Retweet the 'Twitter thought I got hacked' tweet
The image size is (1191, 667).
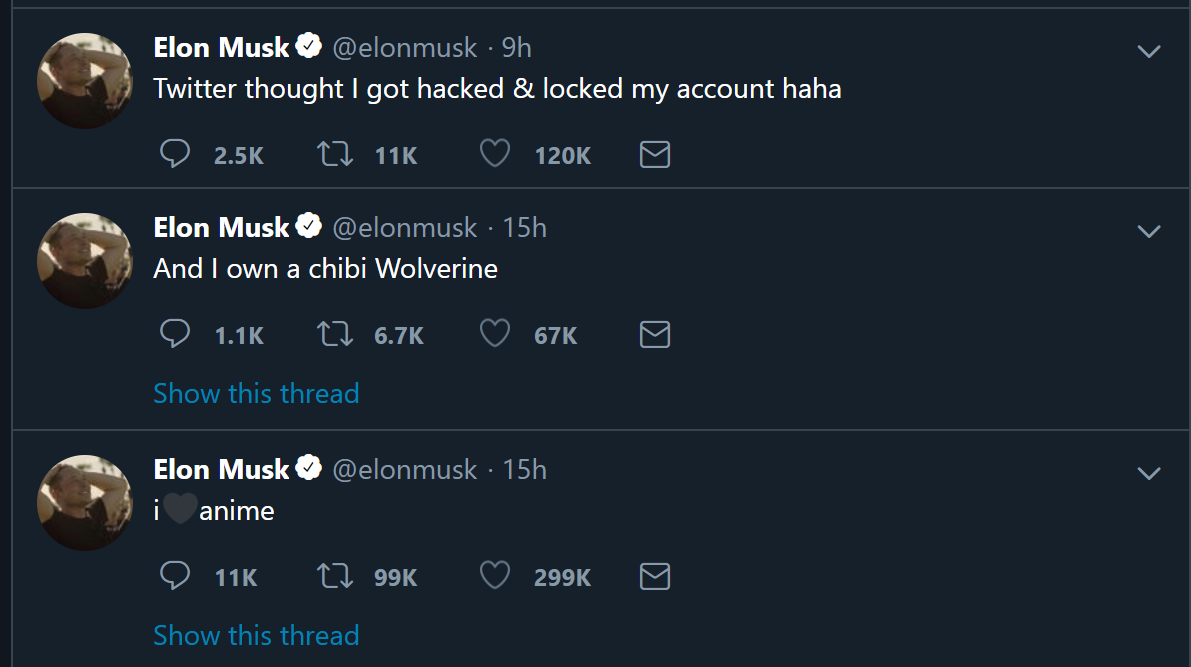[x=334, y=154]
